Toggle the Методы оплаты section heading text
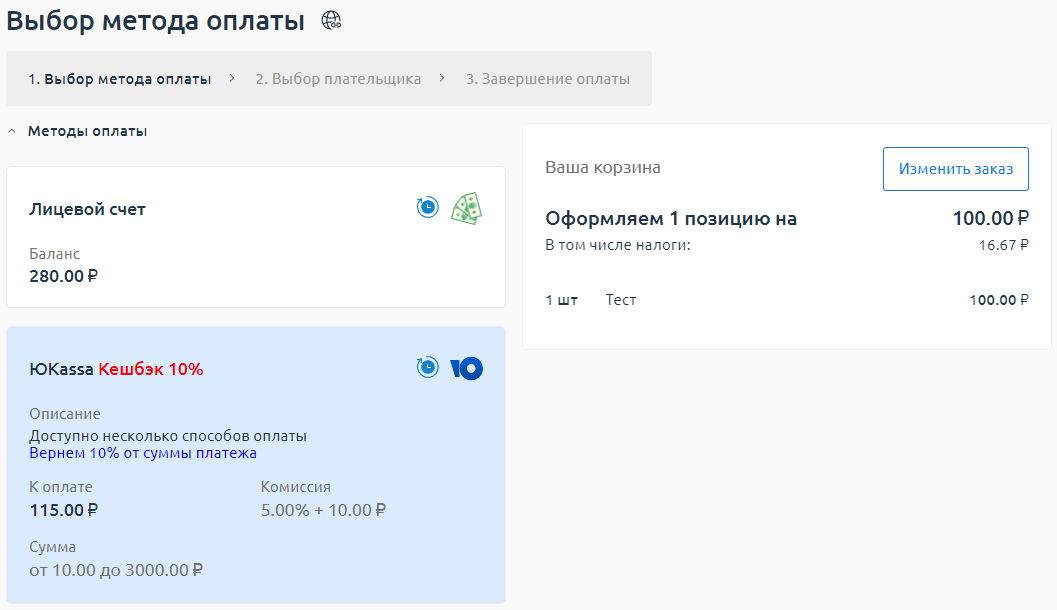Image resolution: width=1057 pixels, height=610 pixels. [87, 131]
